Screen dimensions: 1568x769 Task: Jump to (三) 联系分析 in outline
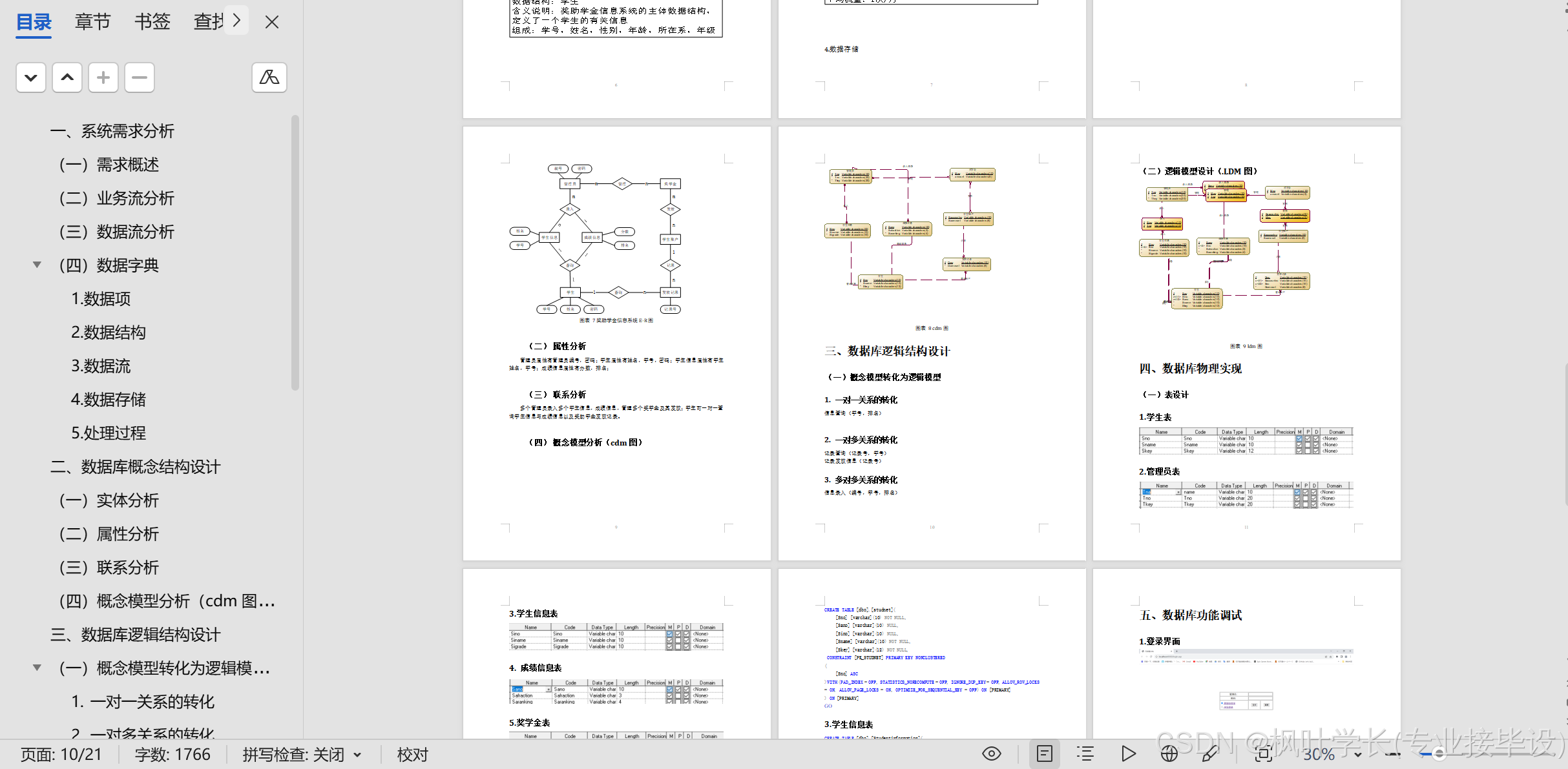(x=109, y=568)
